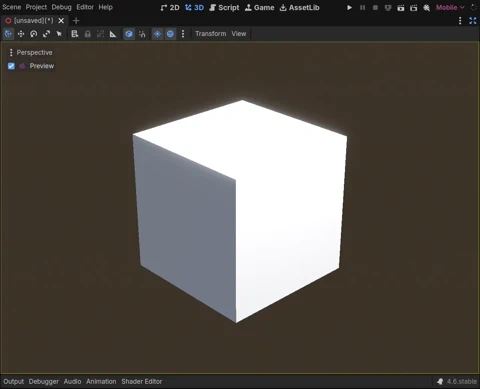Open the viewport Perspective options menu
480x389 pixels.
pyautogui.click(x=31, y=52)
